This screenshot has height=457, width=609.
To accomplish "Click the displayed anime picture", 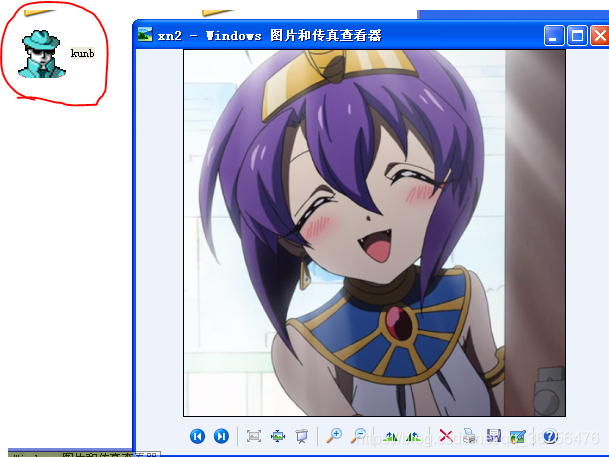I will pyautogui.click(x=374, y=233).
